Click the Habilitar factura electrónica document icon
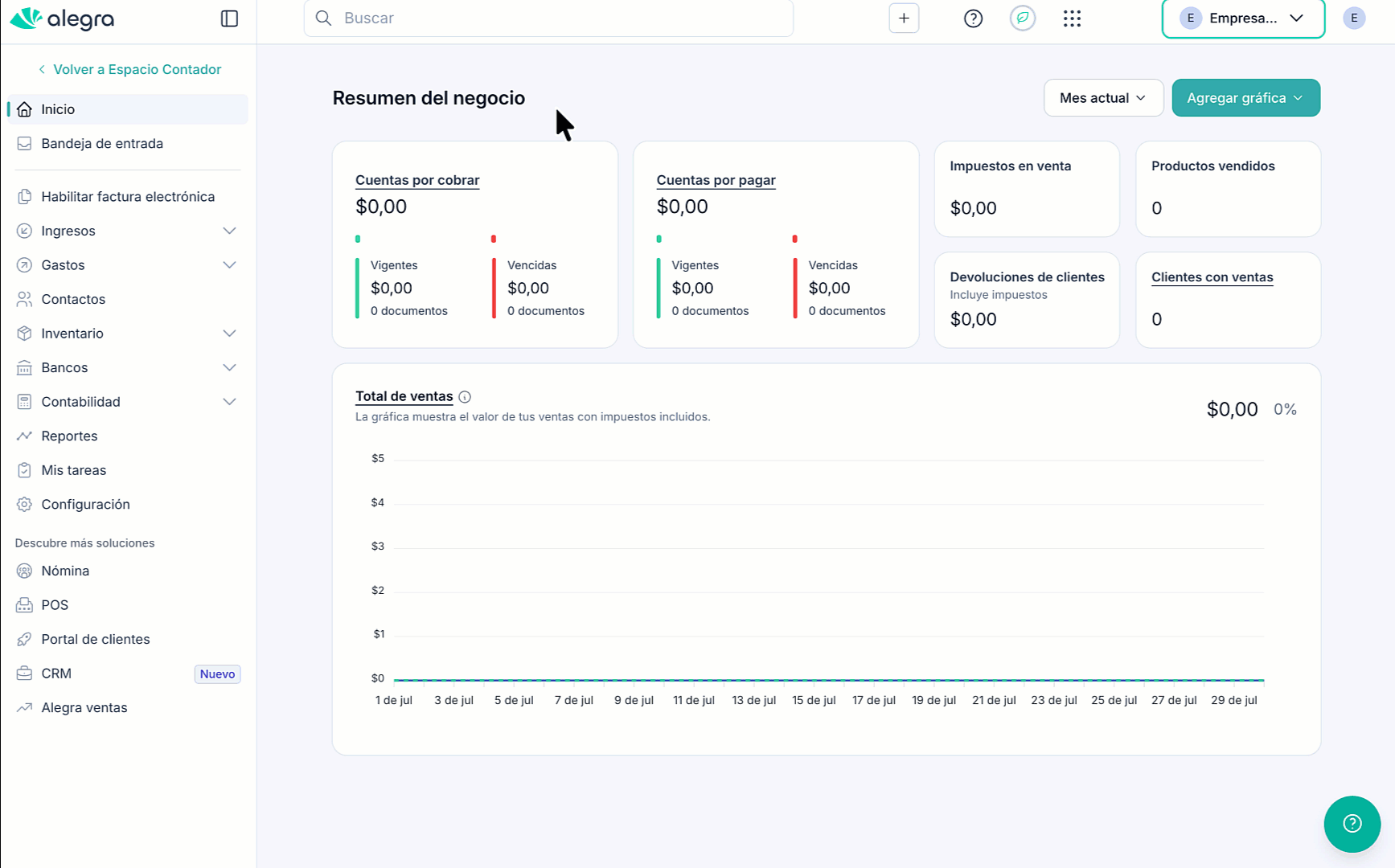This screenshot has height=868, width=1395. (x=25, y=197)
